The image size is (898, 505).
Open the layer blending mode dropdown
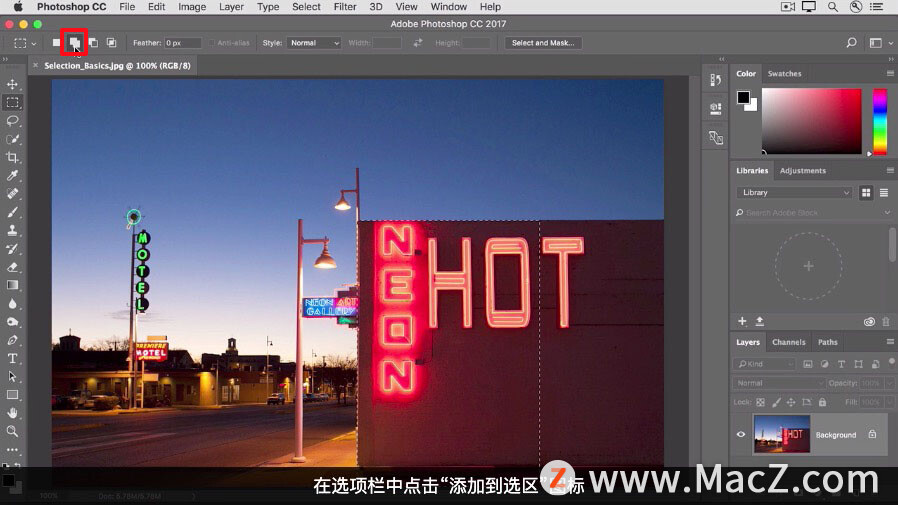(x=779, y=383)
